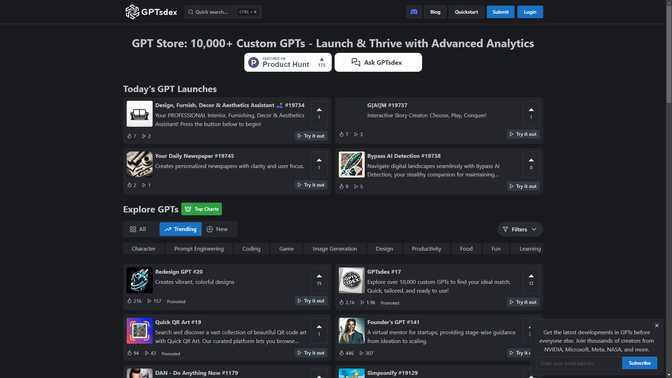Open Quick QR Art #19 title
Image resolution: width=672 pixels, height=378 pixels.
pyautogui.click(x=178, y=322)
